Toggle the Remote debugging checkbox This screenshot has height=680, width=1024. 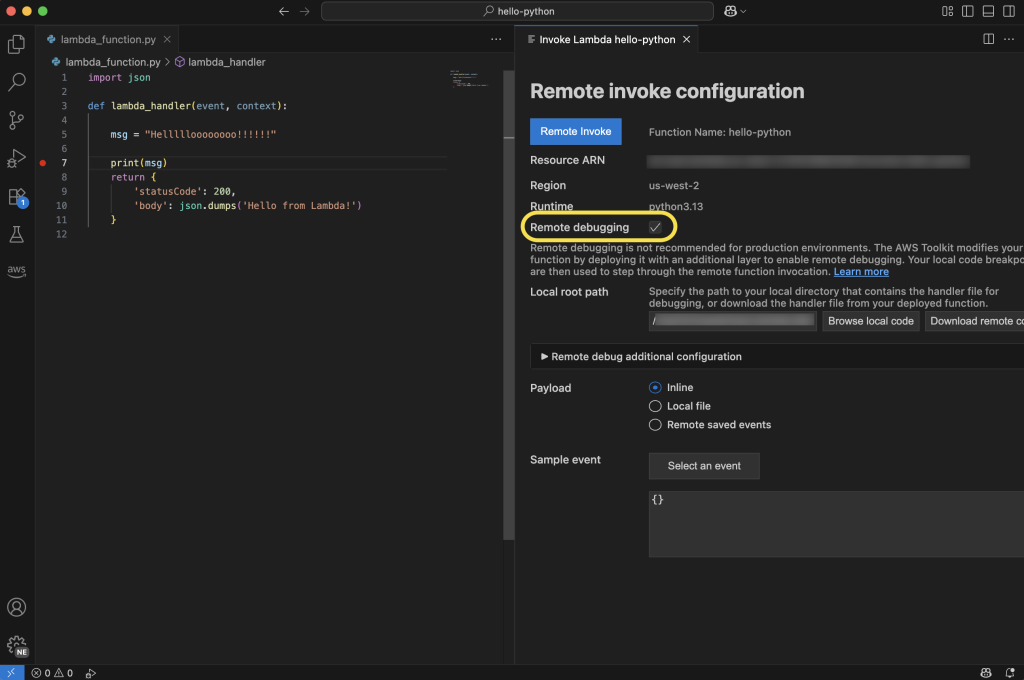[x=656, y=227]
